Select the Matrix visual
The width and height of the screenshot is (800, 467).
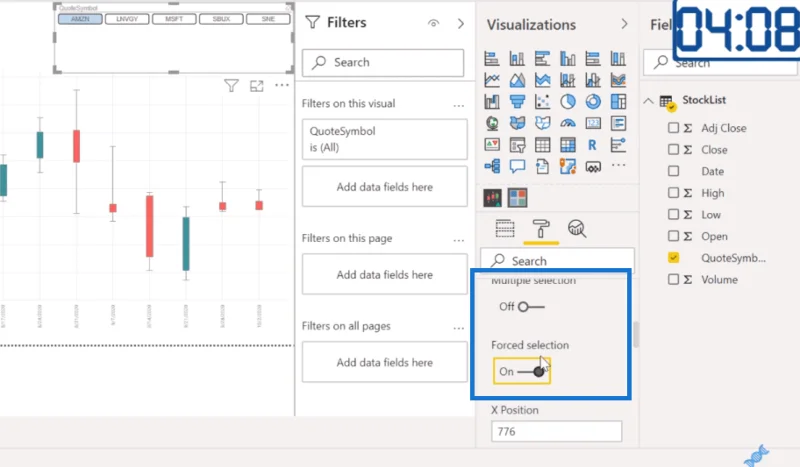(567, 145)
